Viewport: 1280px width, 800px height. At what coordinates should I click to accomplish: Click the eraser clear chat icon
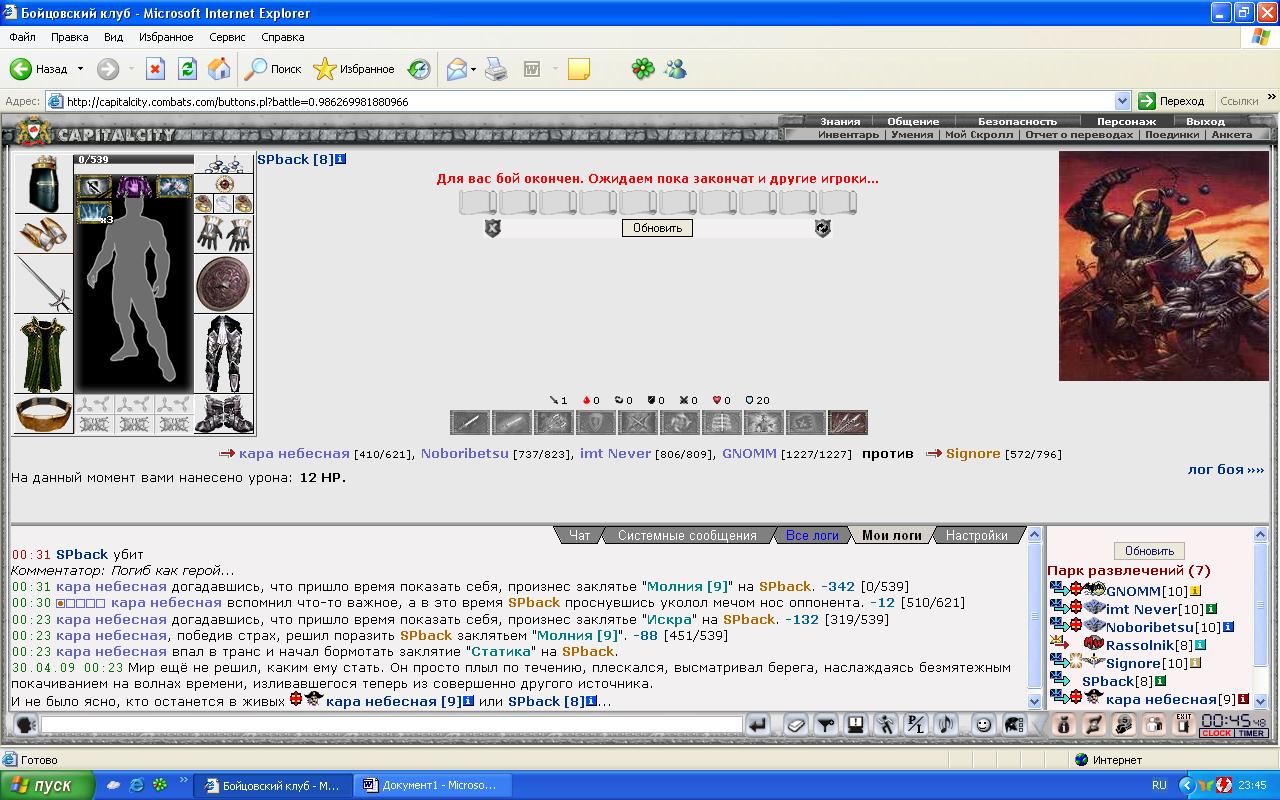pyautogui.click(x=794, y=725)
